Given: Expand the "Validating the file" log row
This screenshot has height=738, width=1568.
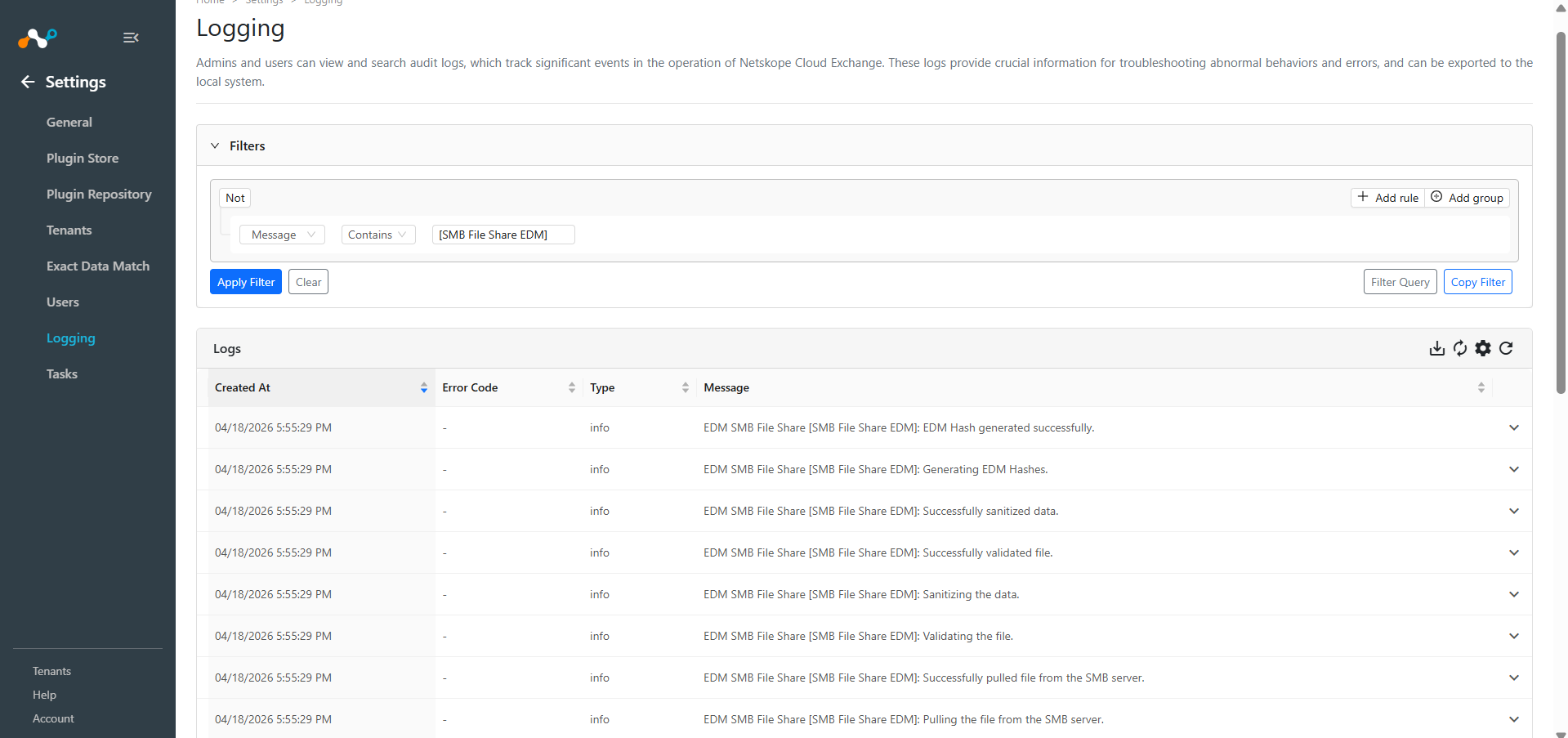Looking at the screenshot, I should click(1514, 637).
